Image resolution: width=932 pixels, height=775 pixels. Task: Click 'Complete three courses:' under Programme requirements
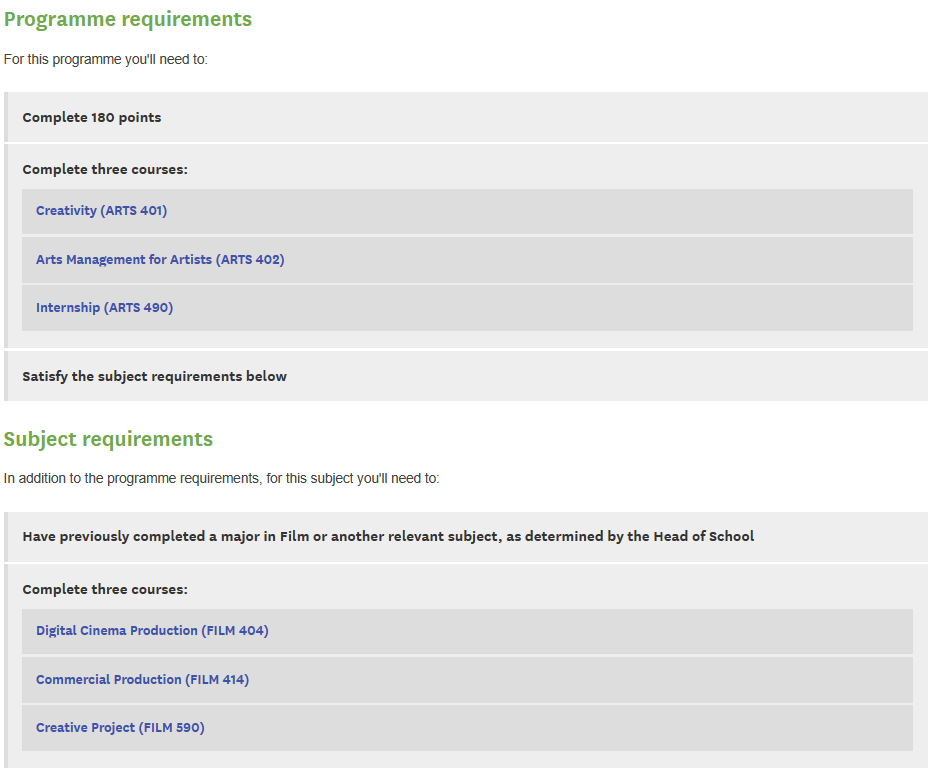(105, 170)
